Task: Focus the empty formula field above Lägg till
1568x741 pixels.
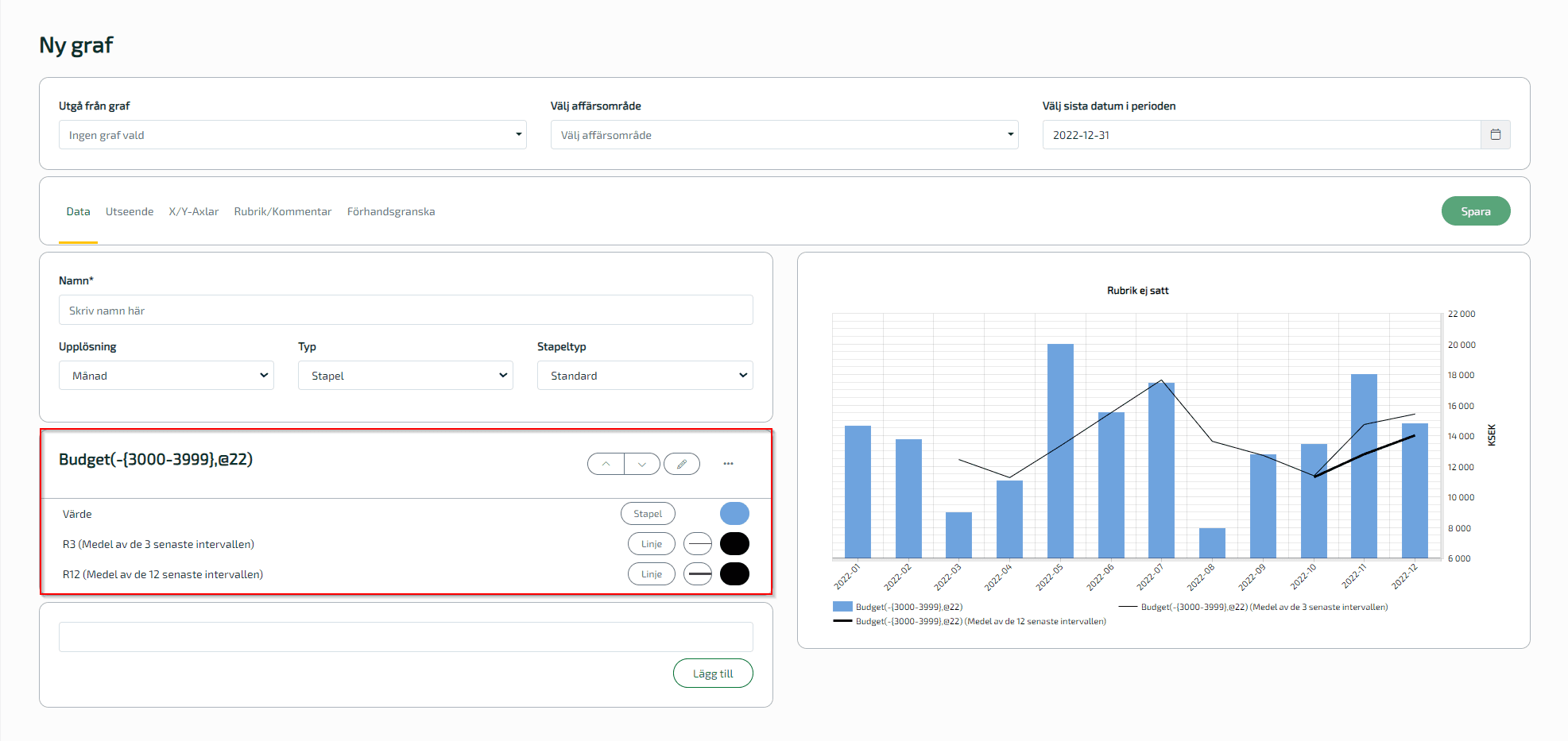Action: click(405, 637)
